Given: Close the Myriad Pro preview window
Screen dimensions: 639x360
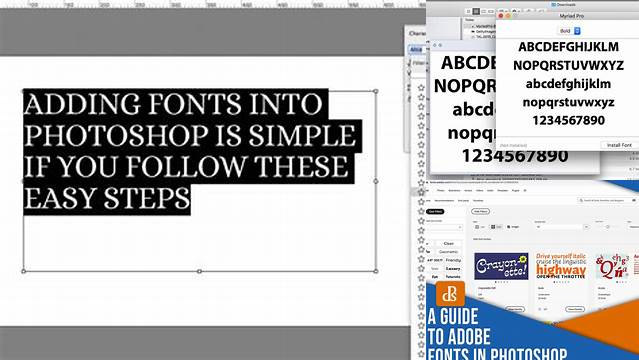Looking at the screenshot, I should pyautogui.click(x=501, y=16).
